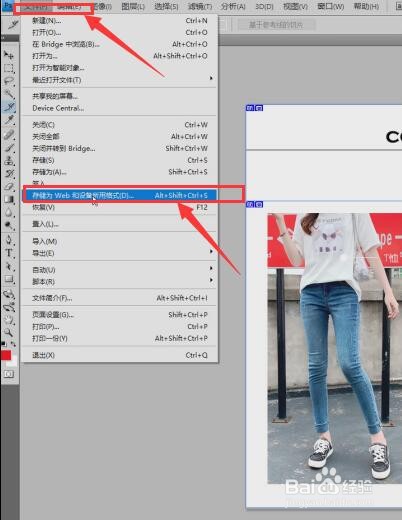
Task: Choose 退出(X) menu entry
Action: click(x=119, y=355)
